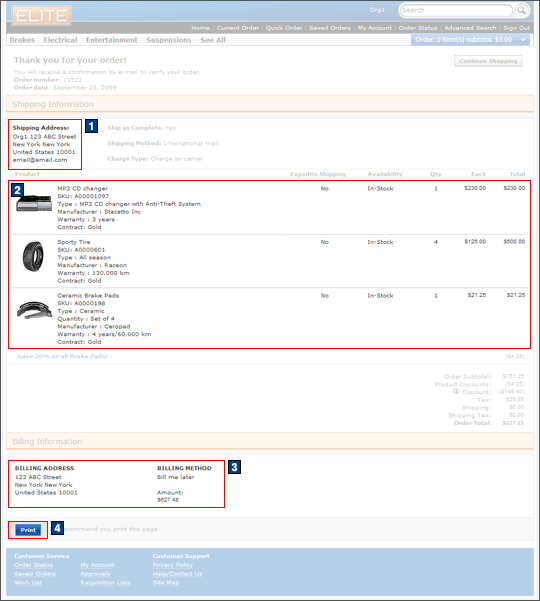Open the Save 20% on all Brake Pads promotion
Screen dimensions: 540x601
62,356
